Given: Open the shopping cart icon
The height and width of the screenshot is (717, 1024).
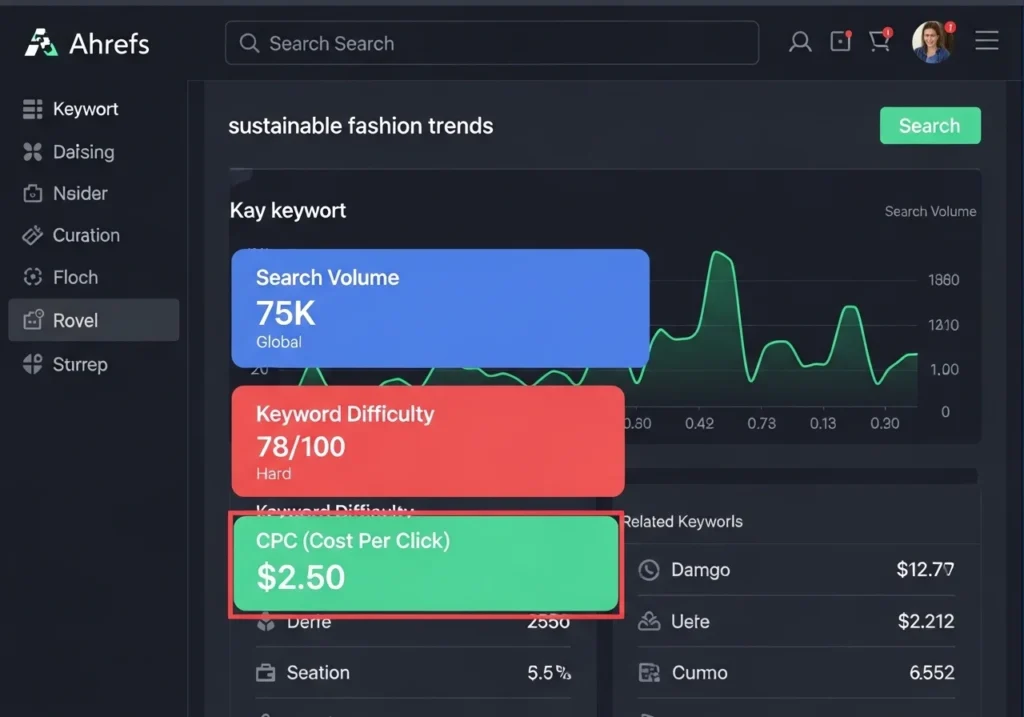Looking at the screenshot, I should [x=880, y=42].
